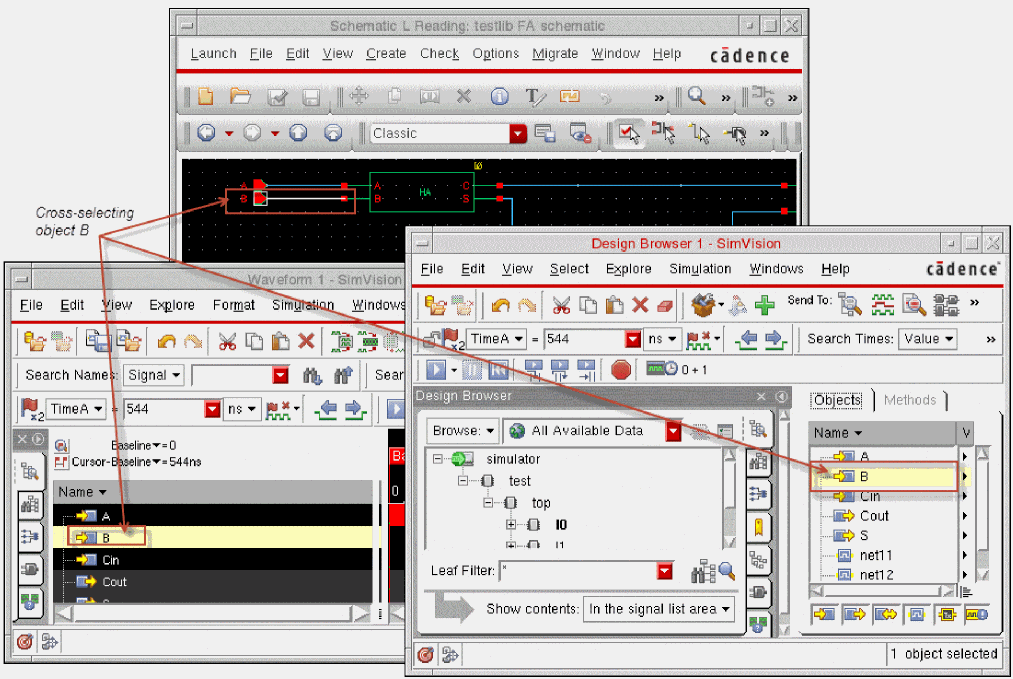This screenshot has height=679, width=1013.
Task: Click previous edge arrow in Design Browser
Action: click(748, 339)
